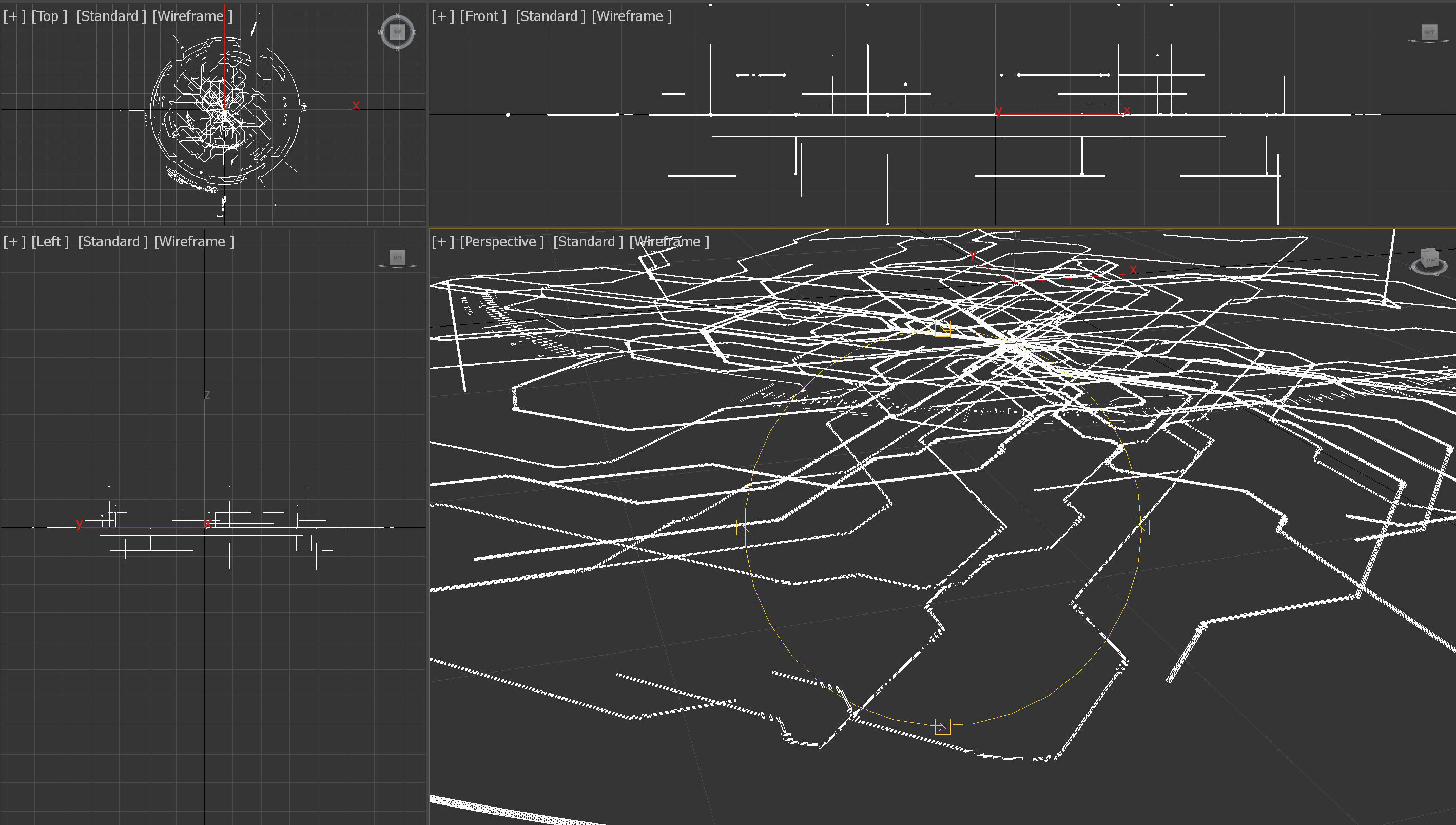
Task: Click the N compass letter on Top ViewCube
Action: pos(398,15)
